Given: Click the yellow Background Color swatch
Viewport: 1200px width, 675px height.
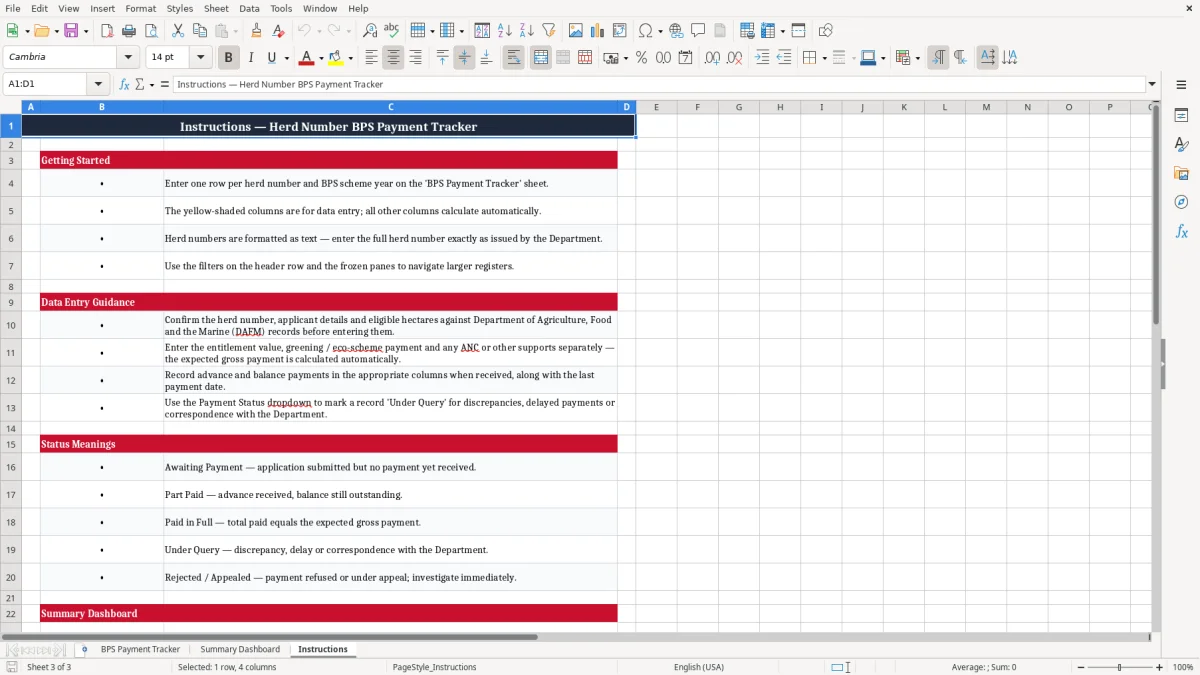Looking at the screenshot, I should (x=335, y=58).
